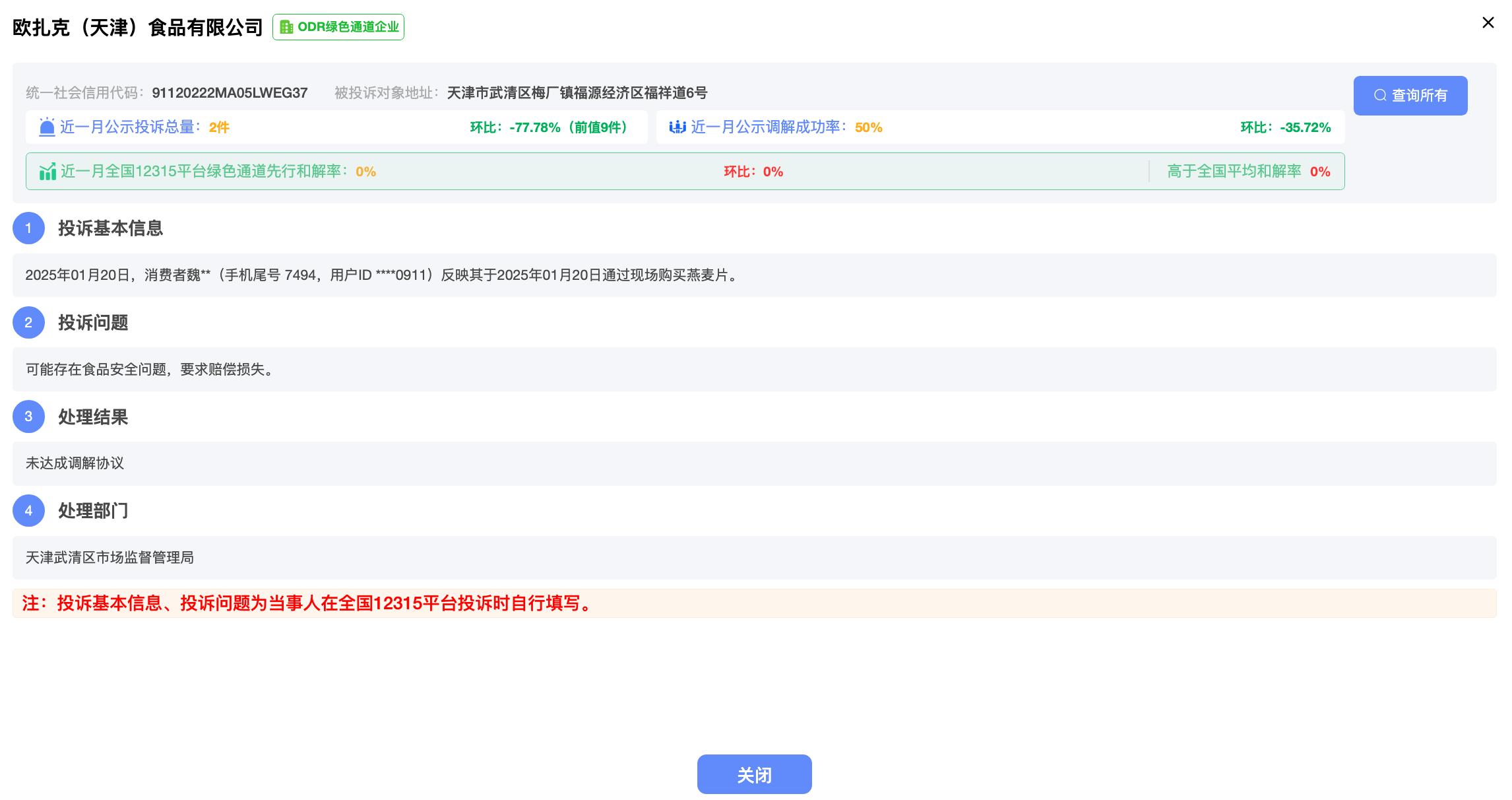The image size is (1512, 800).
Task: Click the 50% mediation success rate value
Action: (x=869, y=127)
